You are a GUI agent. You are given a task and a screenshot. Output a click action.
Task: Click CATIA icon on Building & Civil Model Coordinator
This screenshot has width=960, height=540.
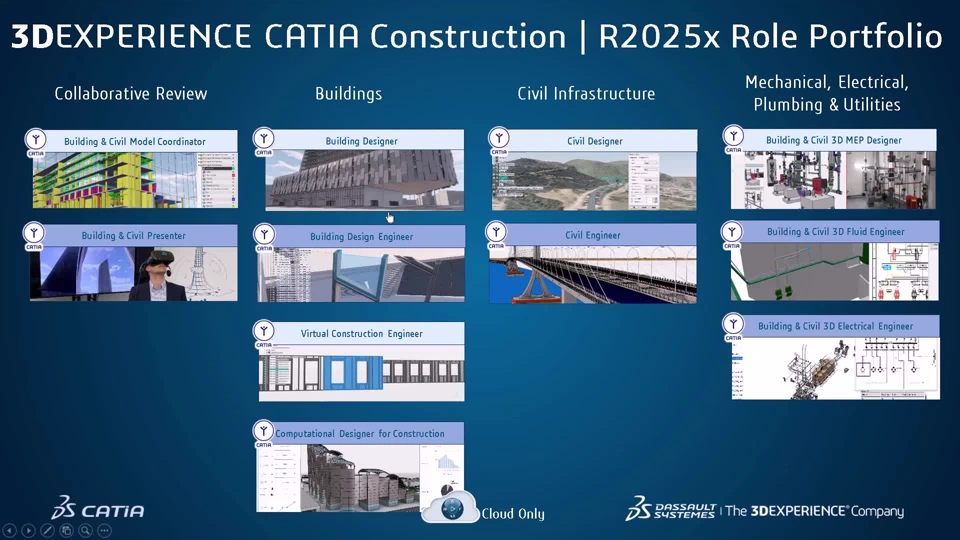pyautogui.click(x=36, y=141)
